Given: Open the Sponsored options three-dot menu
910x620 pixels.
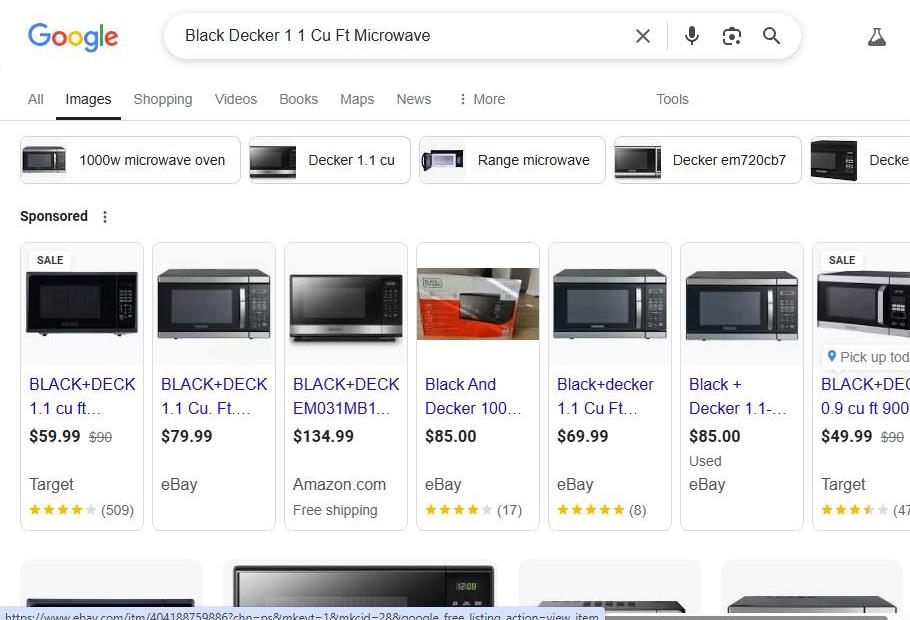Looking at the screenshot, I should [104, 217].
